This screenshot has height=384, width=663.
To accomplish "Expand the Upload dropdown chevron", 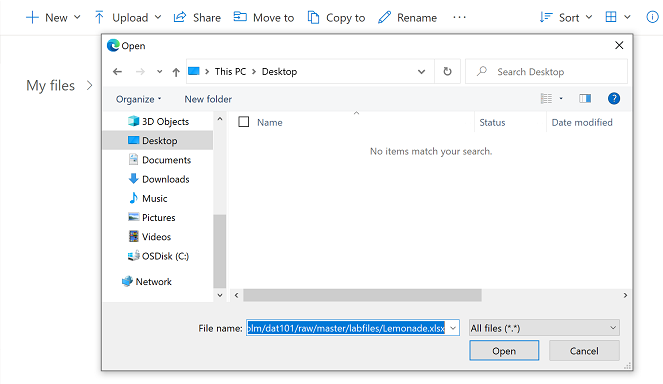I will click(158, 17).
